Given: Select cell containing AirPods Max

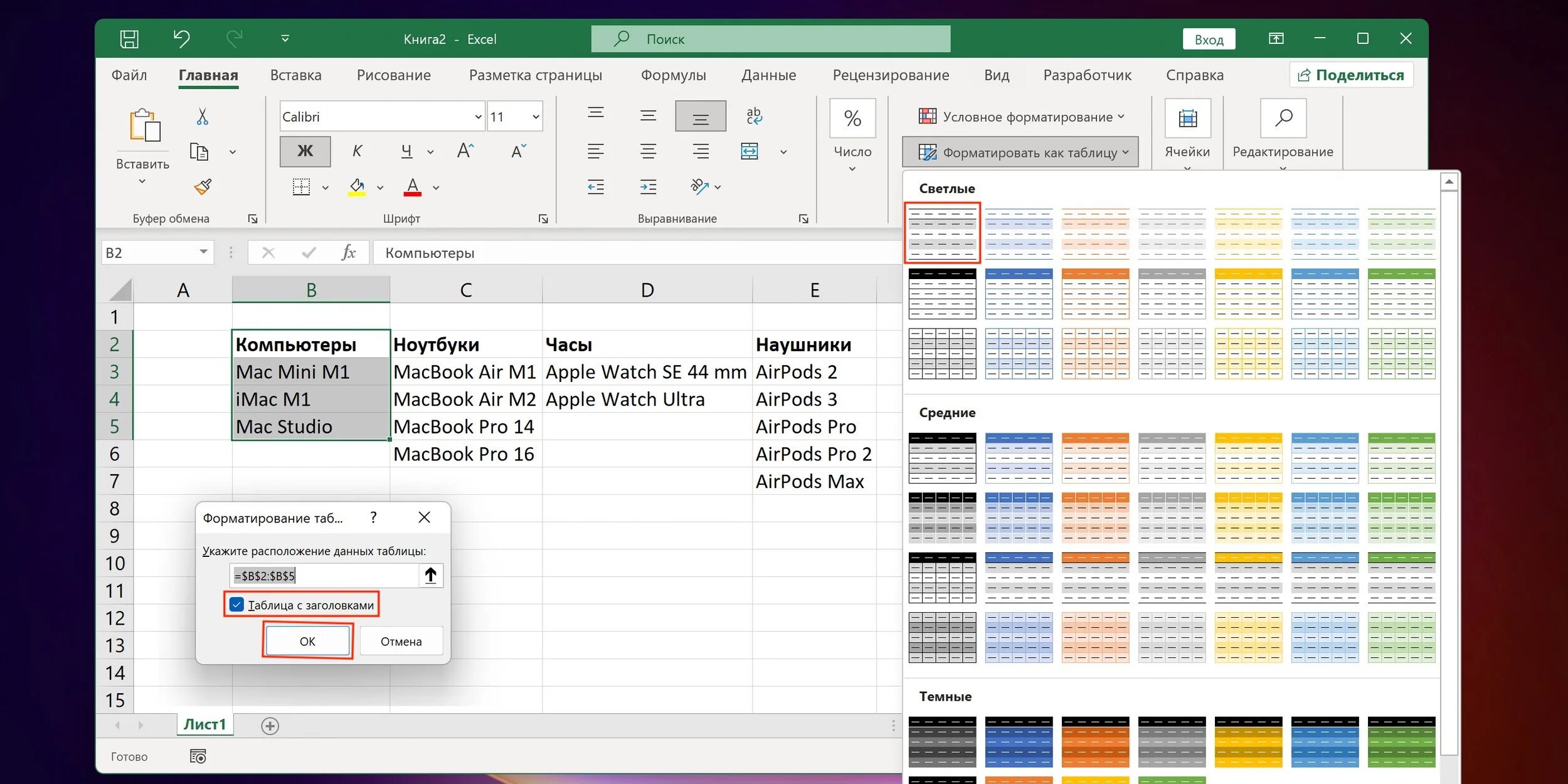Looking at the screenshot, I should (814, 481).
